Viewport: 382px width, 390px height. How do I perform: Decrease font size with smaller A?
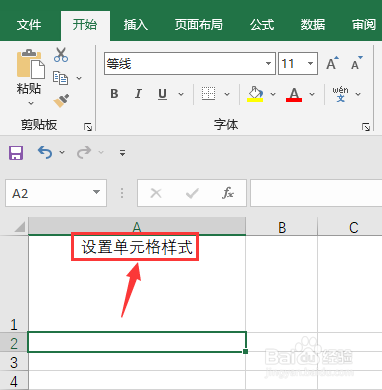pyautogui.click(x=357, y=63)
